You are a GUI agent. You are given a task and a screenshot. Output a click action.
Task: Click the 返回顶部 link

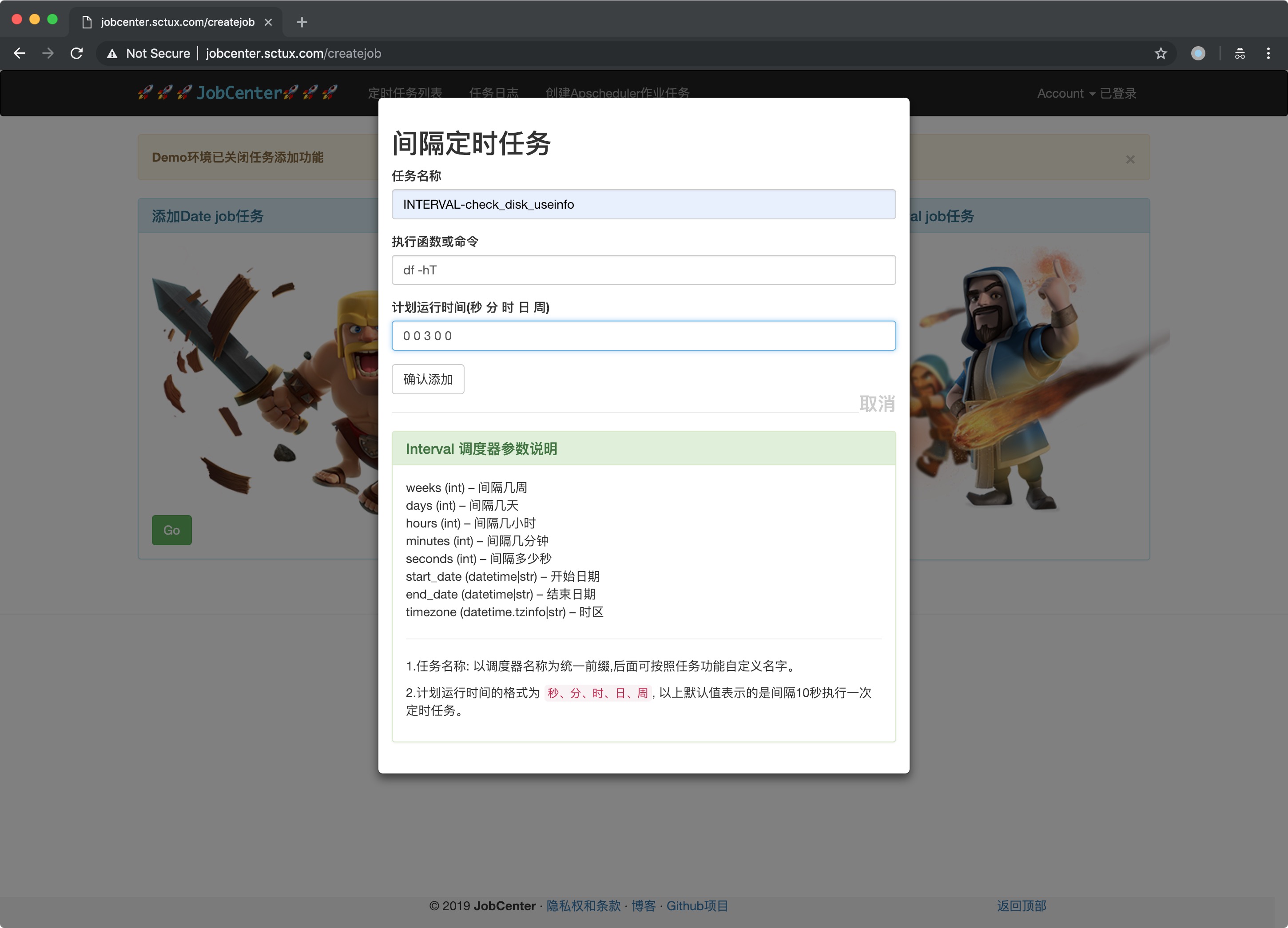[1022, 906]
